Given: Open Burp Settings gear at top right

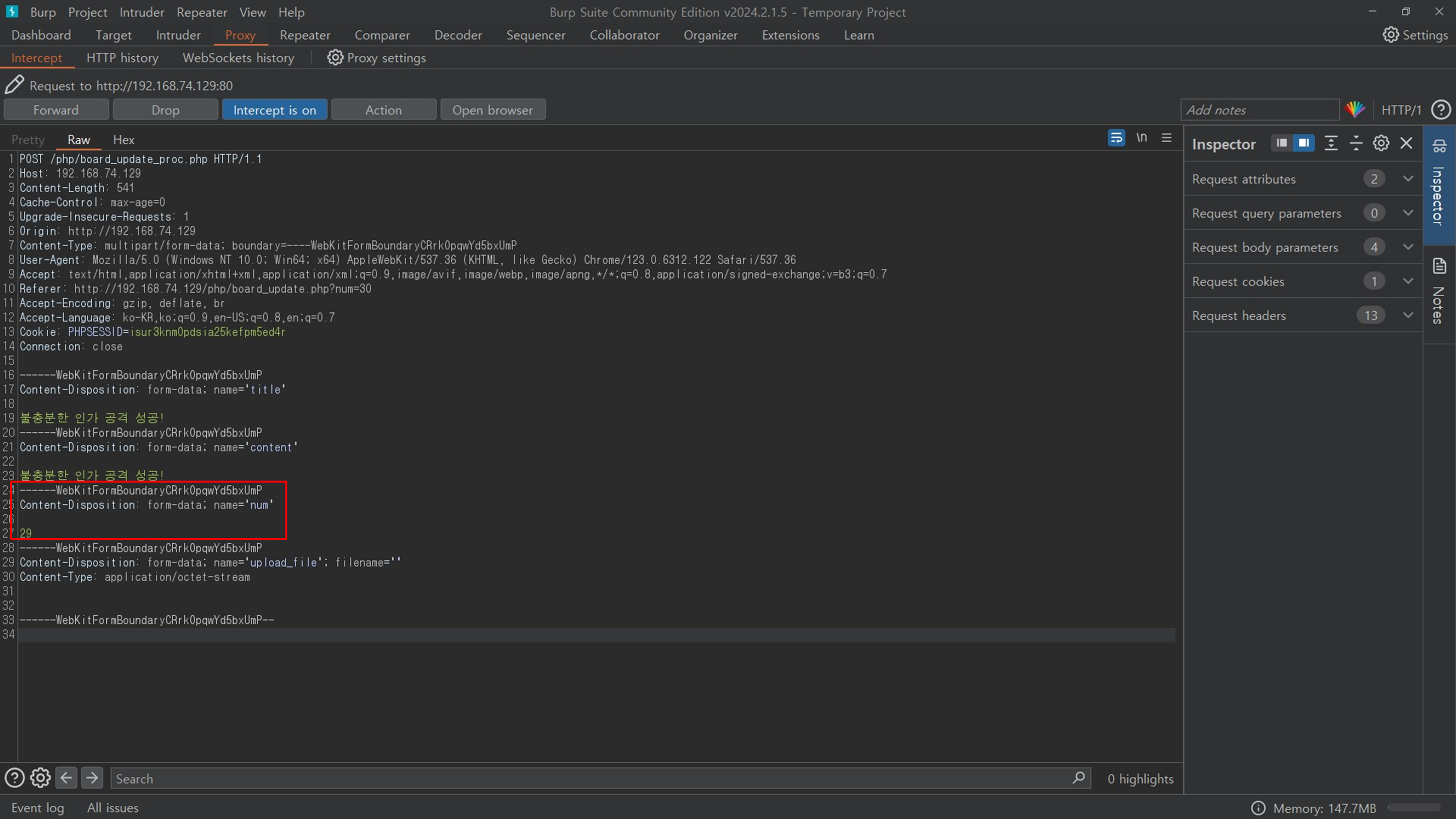Looking at the screenshot, I should [1390, 34].
